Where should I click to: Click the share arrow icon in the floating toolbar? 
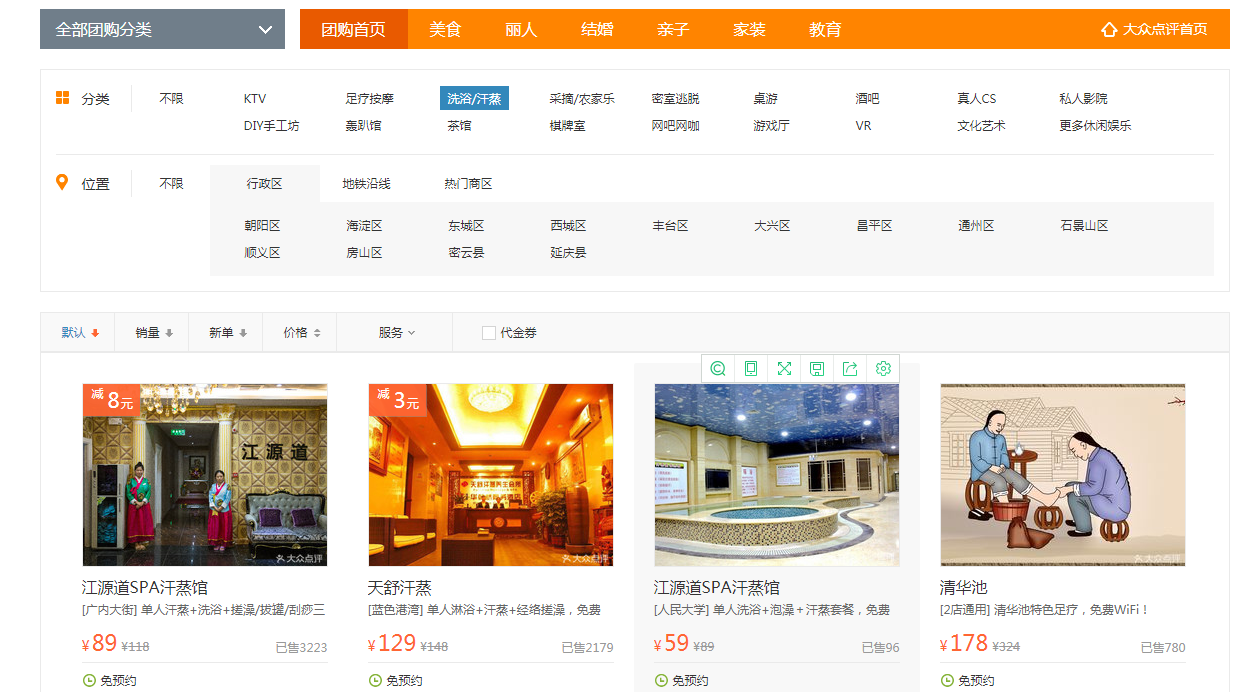[x=850, y=369]
